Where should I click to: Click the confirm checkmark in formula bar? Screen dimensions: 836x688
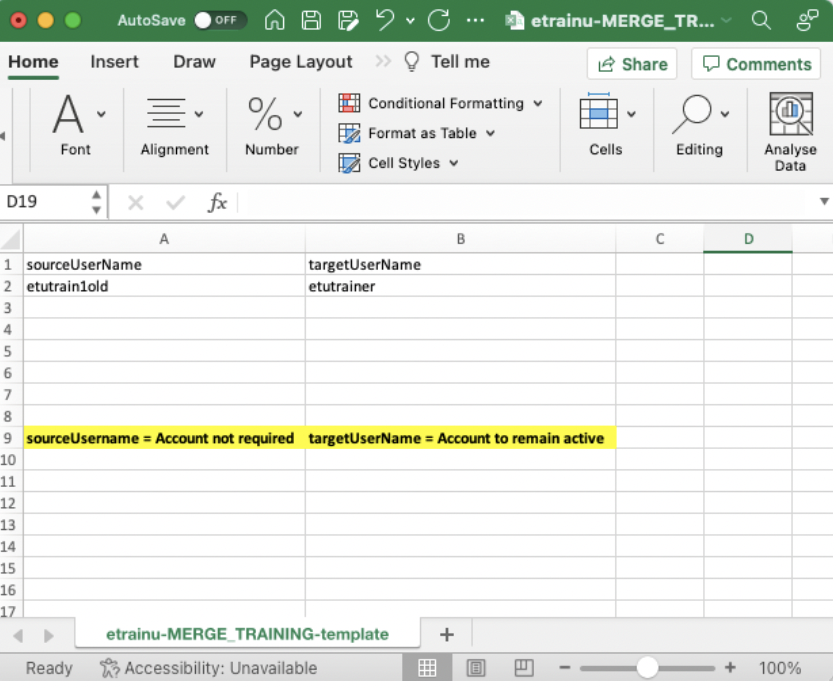(x=175, y=203)
